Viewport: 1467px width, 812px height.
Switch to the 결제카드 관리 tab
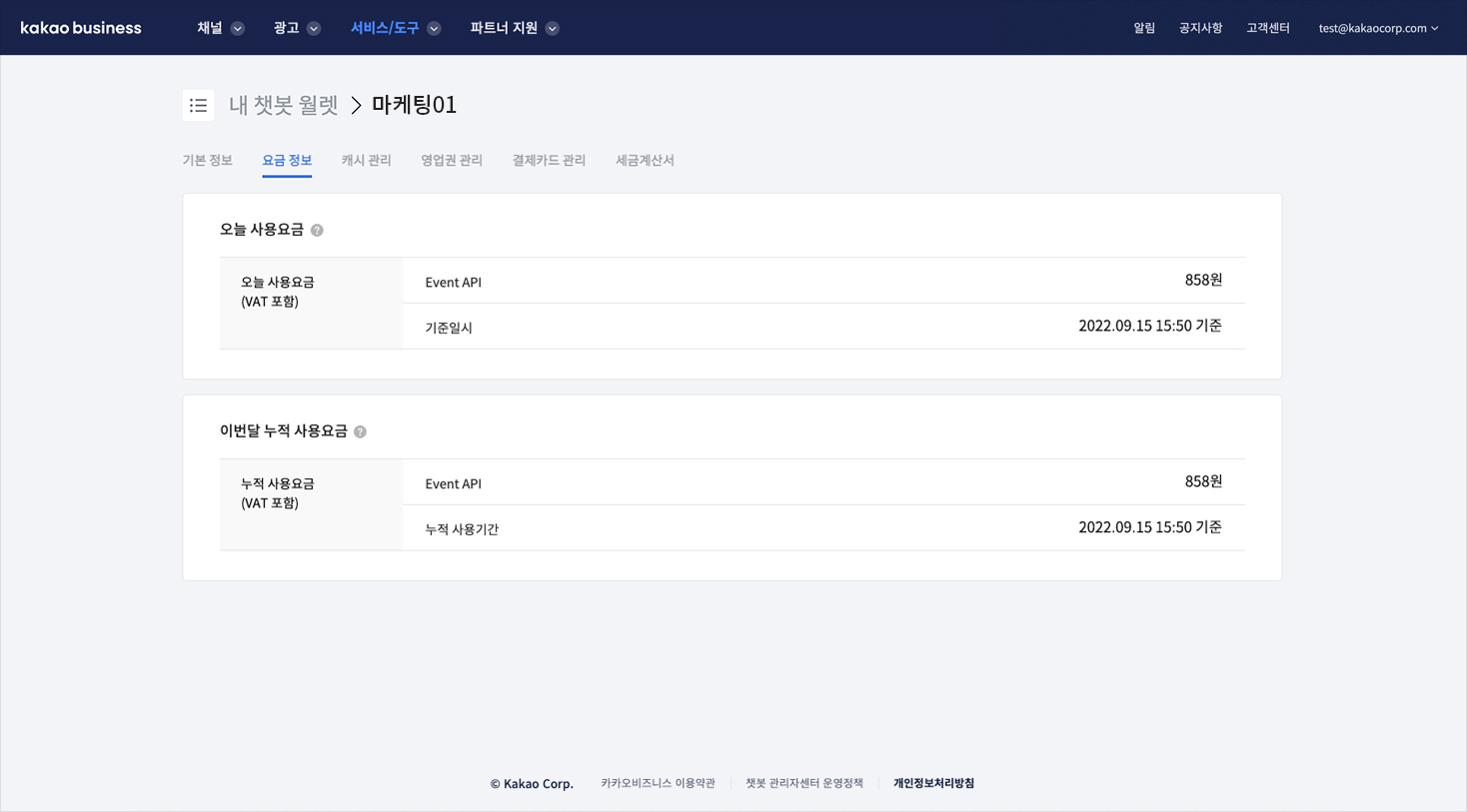point(549,161)
